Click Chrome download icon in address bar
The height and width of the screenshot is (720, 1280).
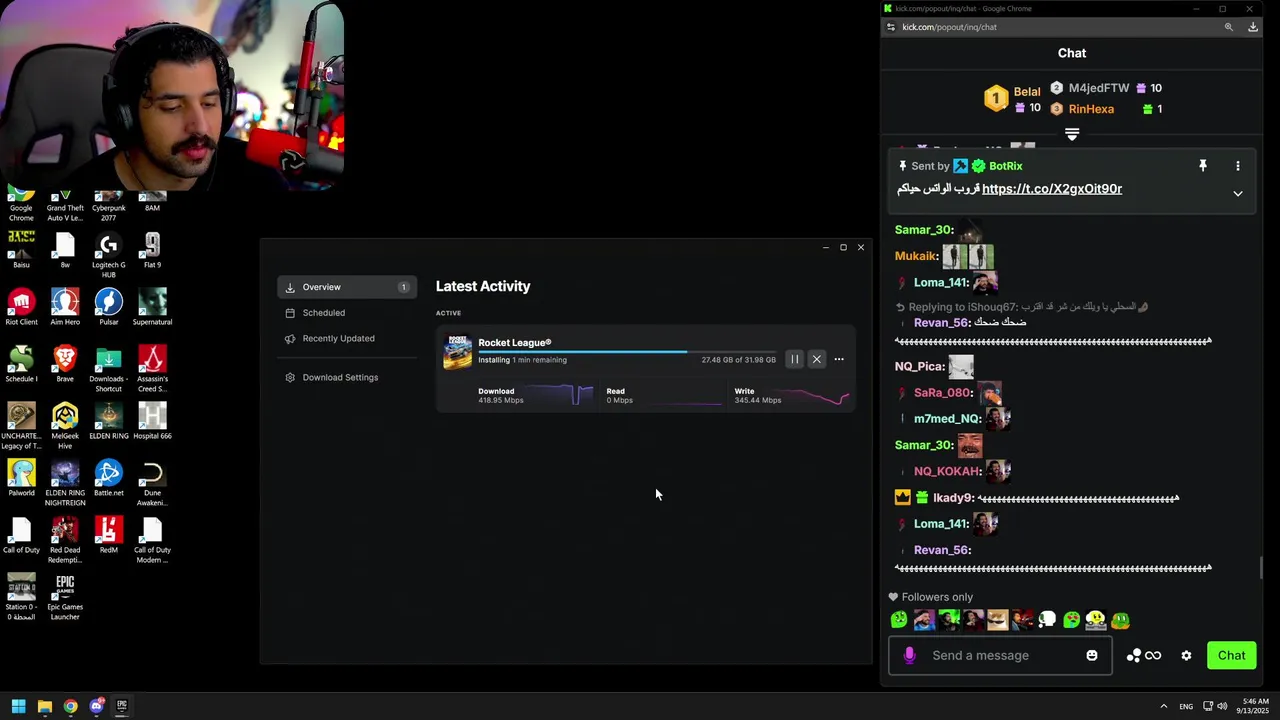point(1253,27)
